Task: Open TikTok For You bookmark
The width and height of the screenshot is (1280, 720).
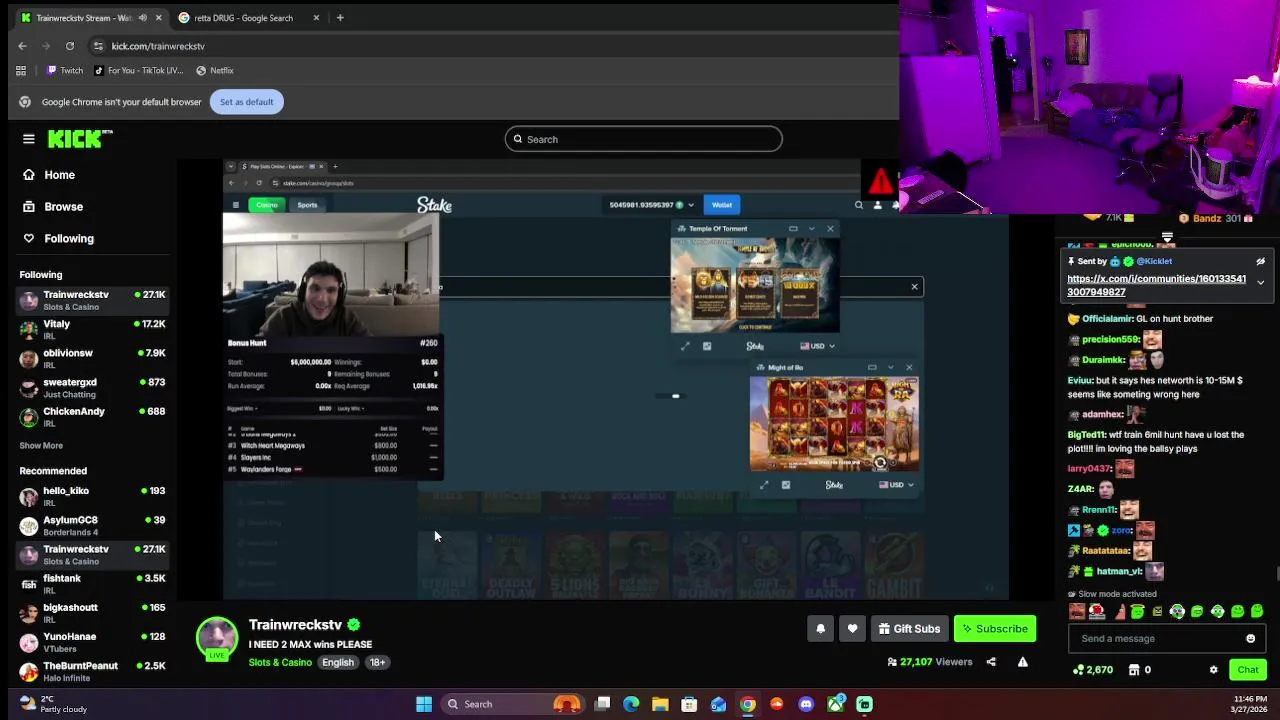Action: point(138,71)
